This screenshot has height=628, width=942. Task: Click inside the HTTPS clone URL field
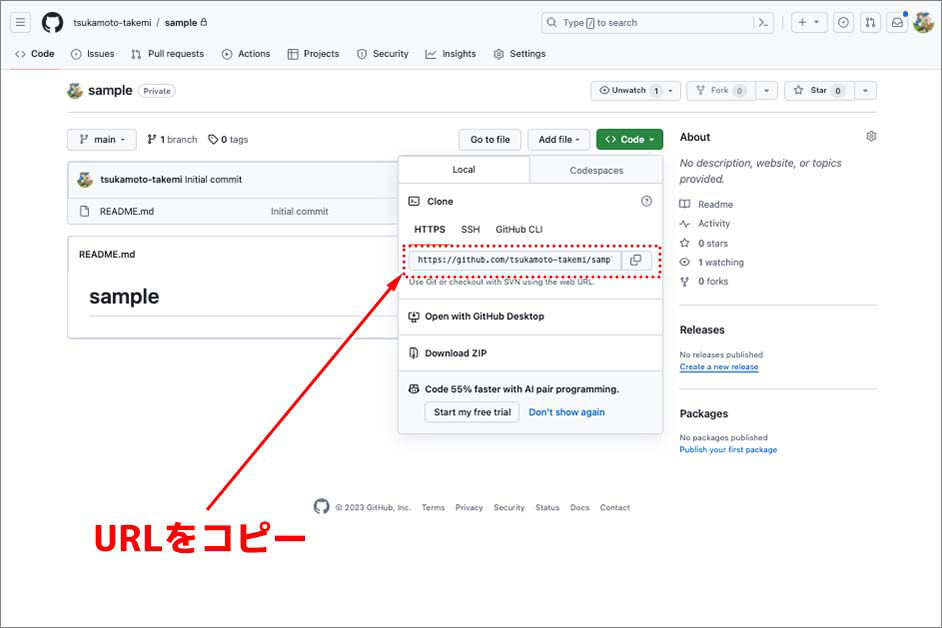click(515, 260)
